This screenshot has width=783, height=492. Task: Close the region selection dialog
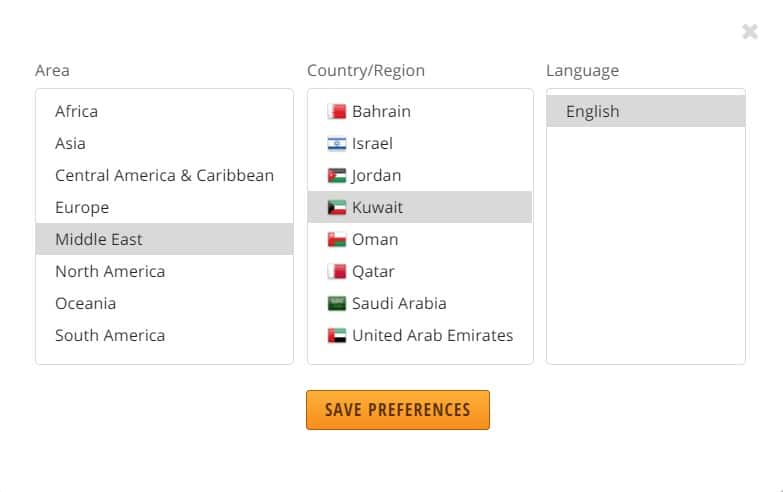tap(750, 31)
